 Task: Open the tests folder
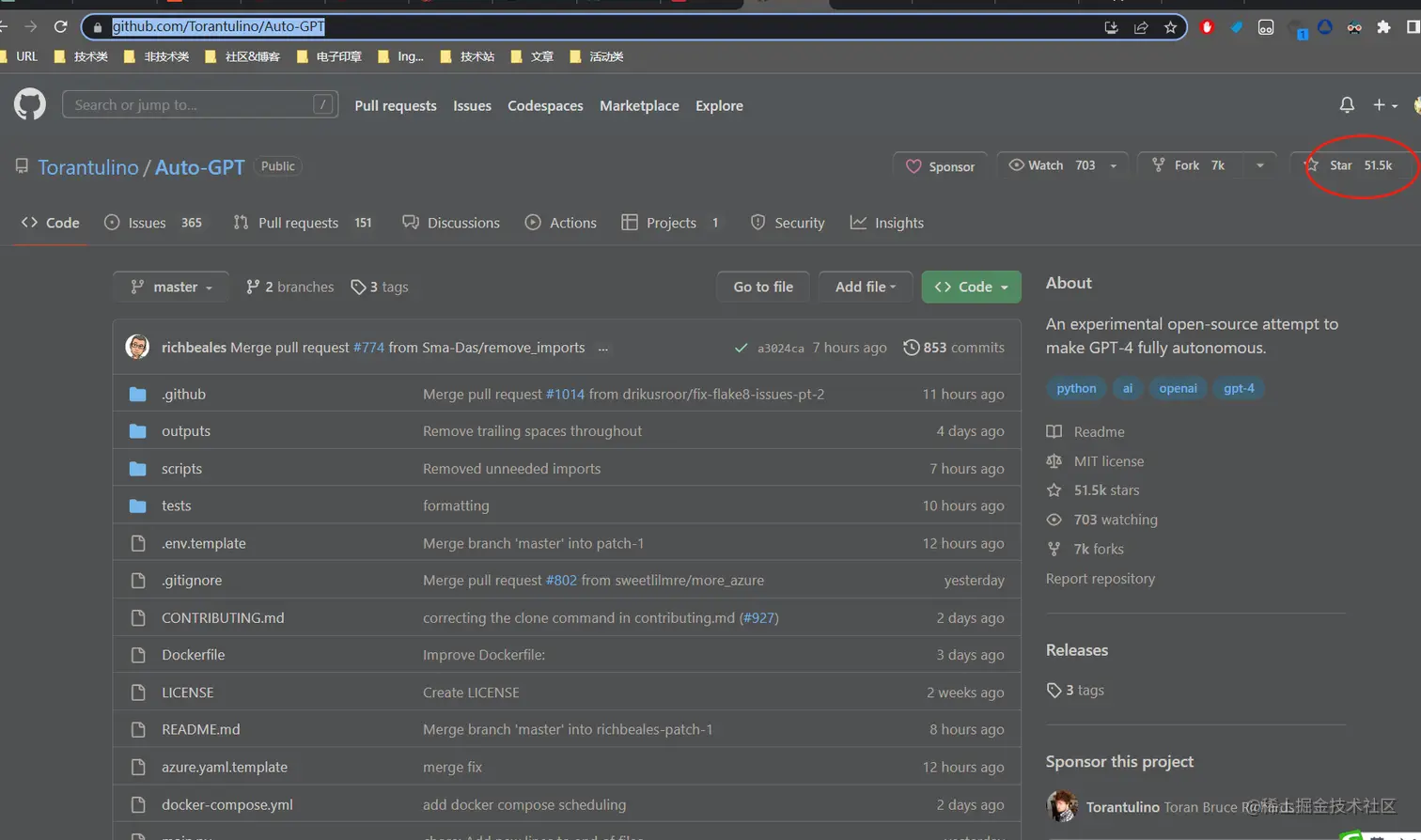click(176, 506)
